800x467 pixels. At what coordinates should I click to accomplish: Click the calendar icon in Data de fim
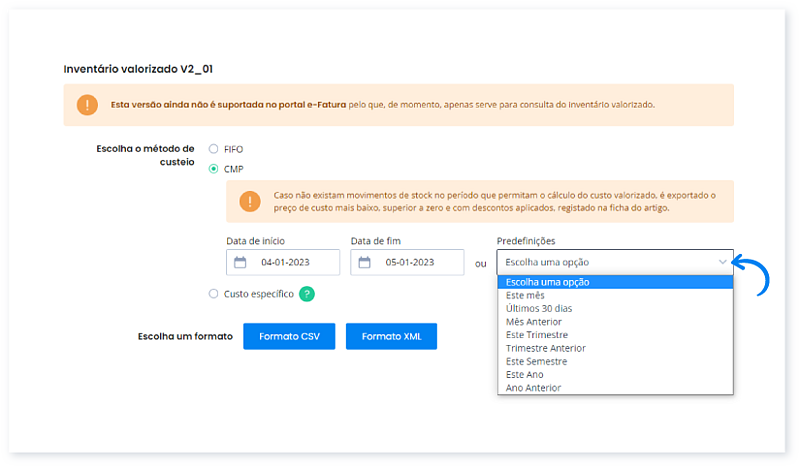(x=364, y=263)
